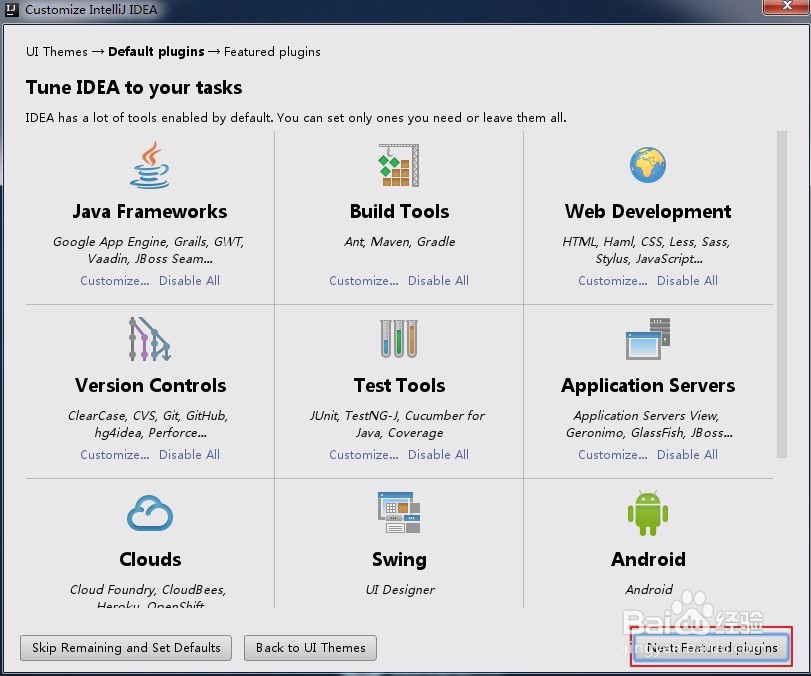
Task: Click the 'UI Designer' description
Action: [x=399, y=590]
